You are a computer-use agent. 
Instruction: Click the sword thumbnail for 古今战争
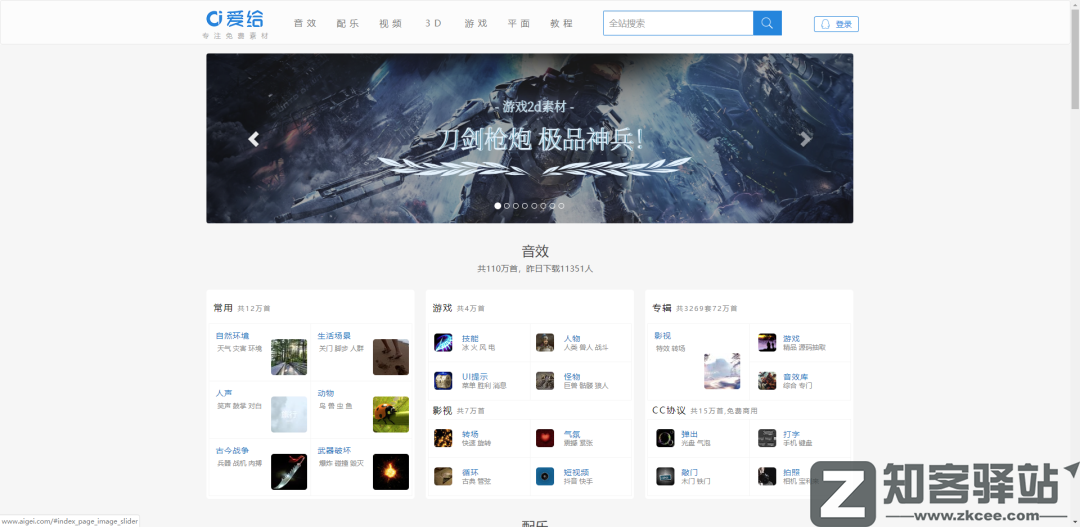pos(289,472)
